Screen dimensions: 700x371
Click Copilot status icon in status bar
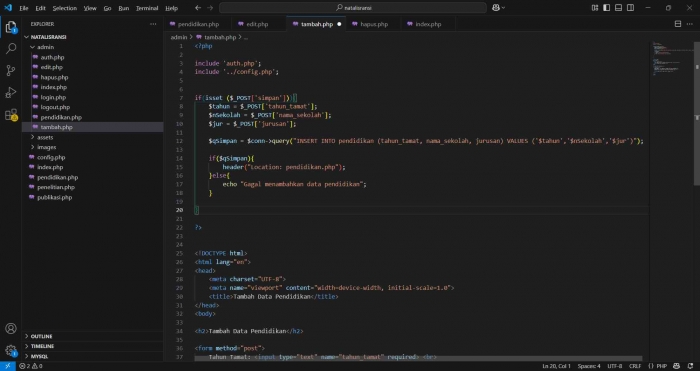pyautogui.click(x=677, y=366)
